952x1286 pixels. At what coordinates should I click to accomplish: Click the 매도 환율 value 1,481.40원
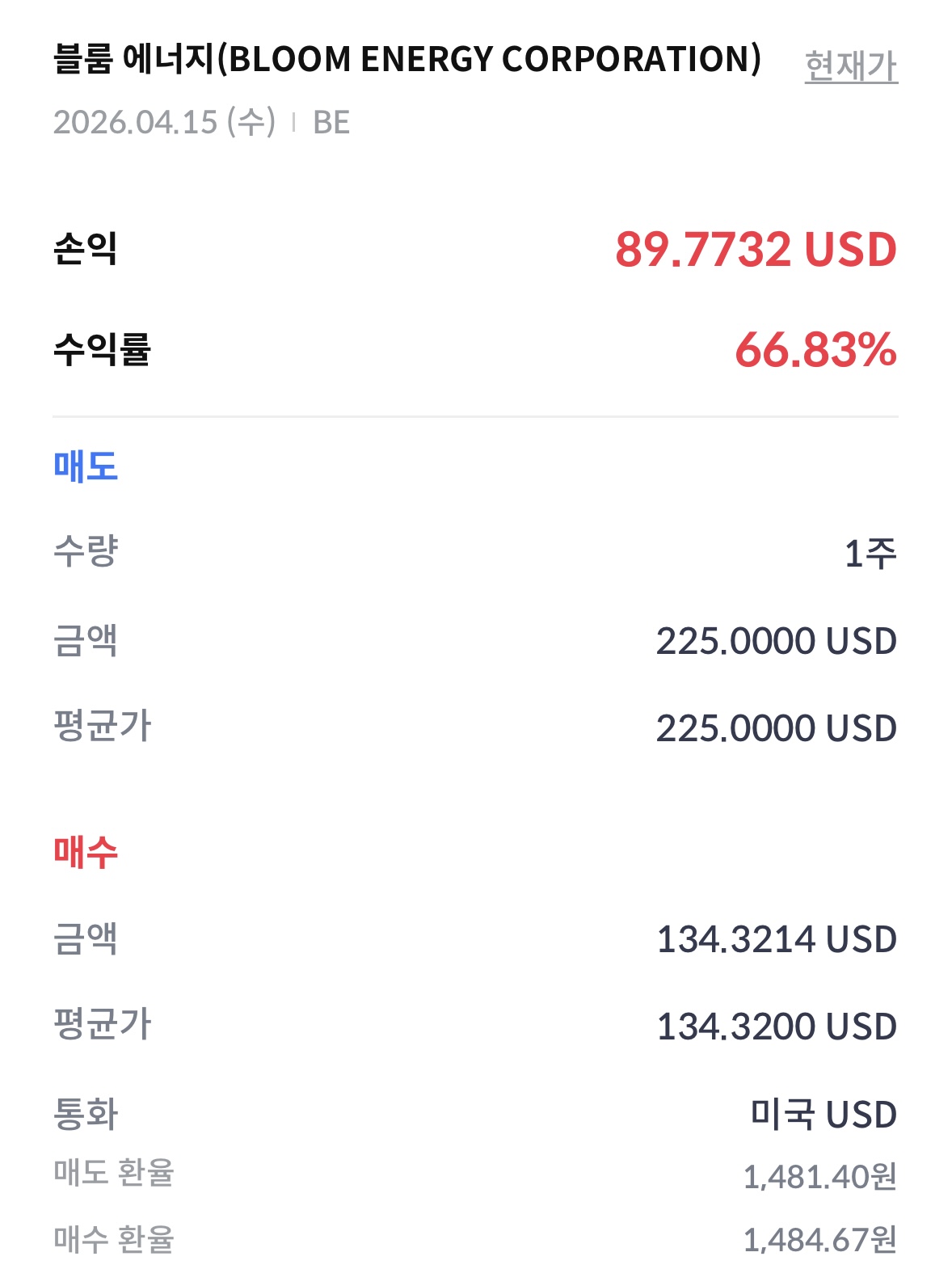pos(819,1177)
